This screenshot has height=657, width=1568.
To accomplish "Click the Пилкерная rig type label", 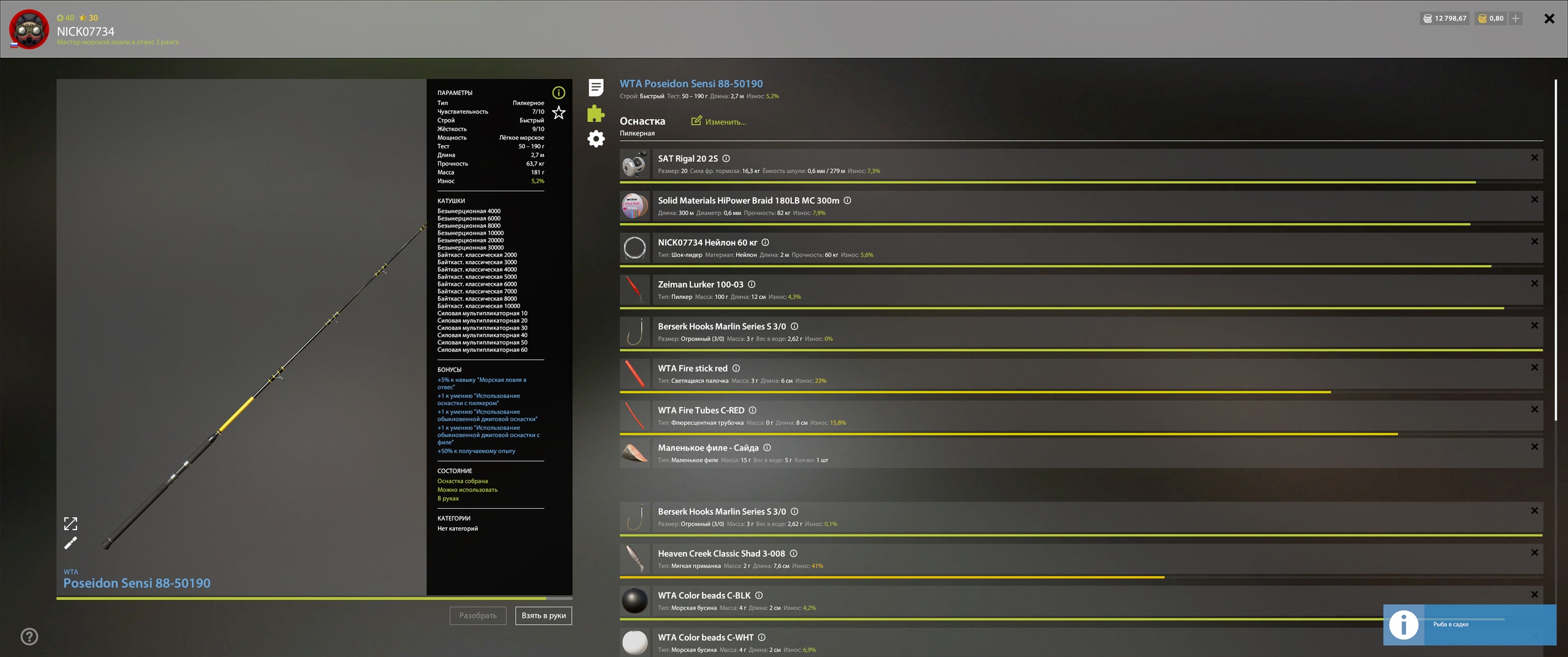I will [637, 133].
